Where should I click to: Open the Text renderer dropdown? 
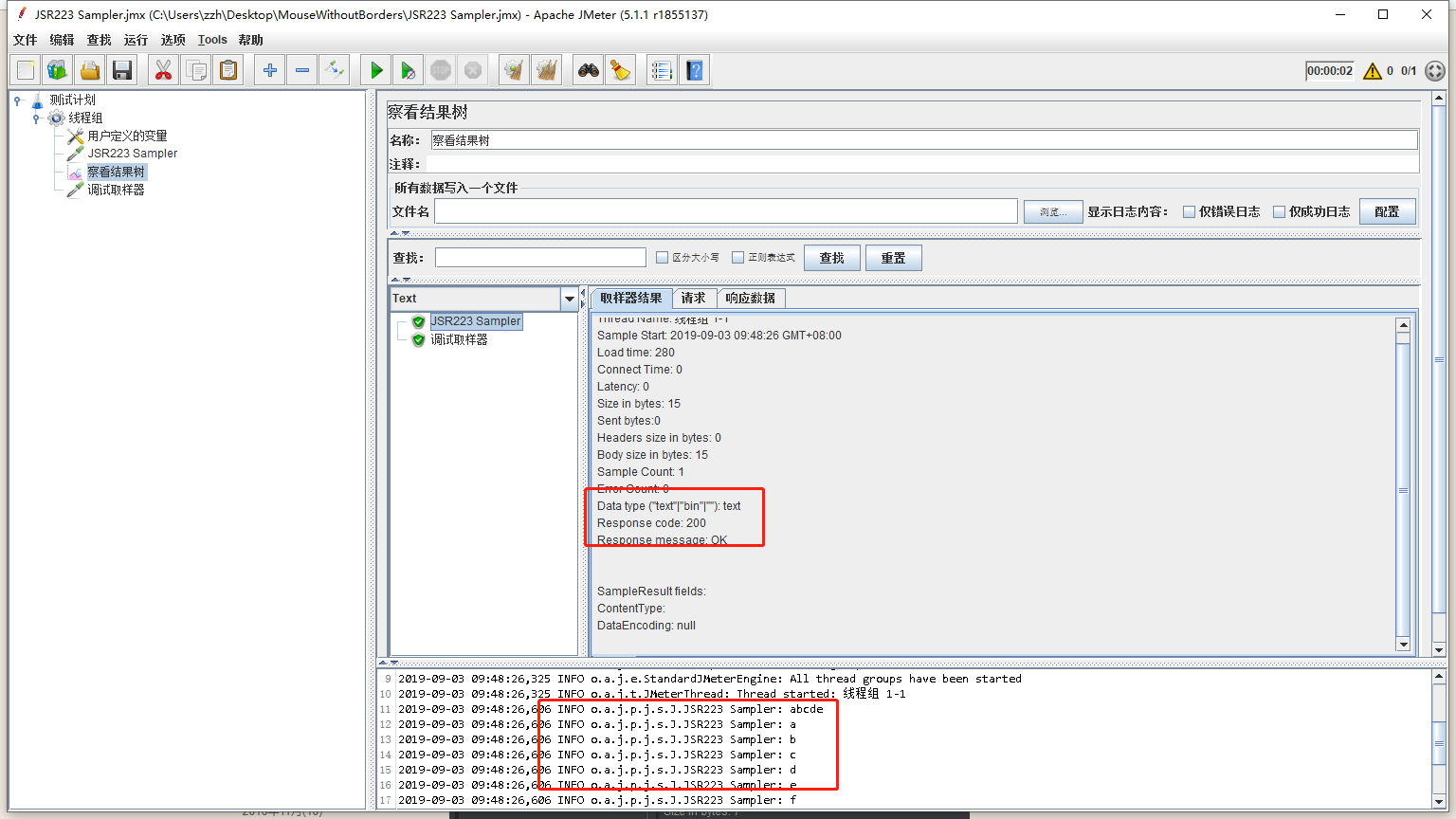point(569,299)
